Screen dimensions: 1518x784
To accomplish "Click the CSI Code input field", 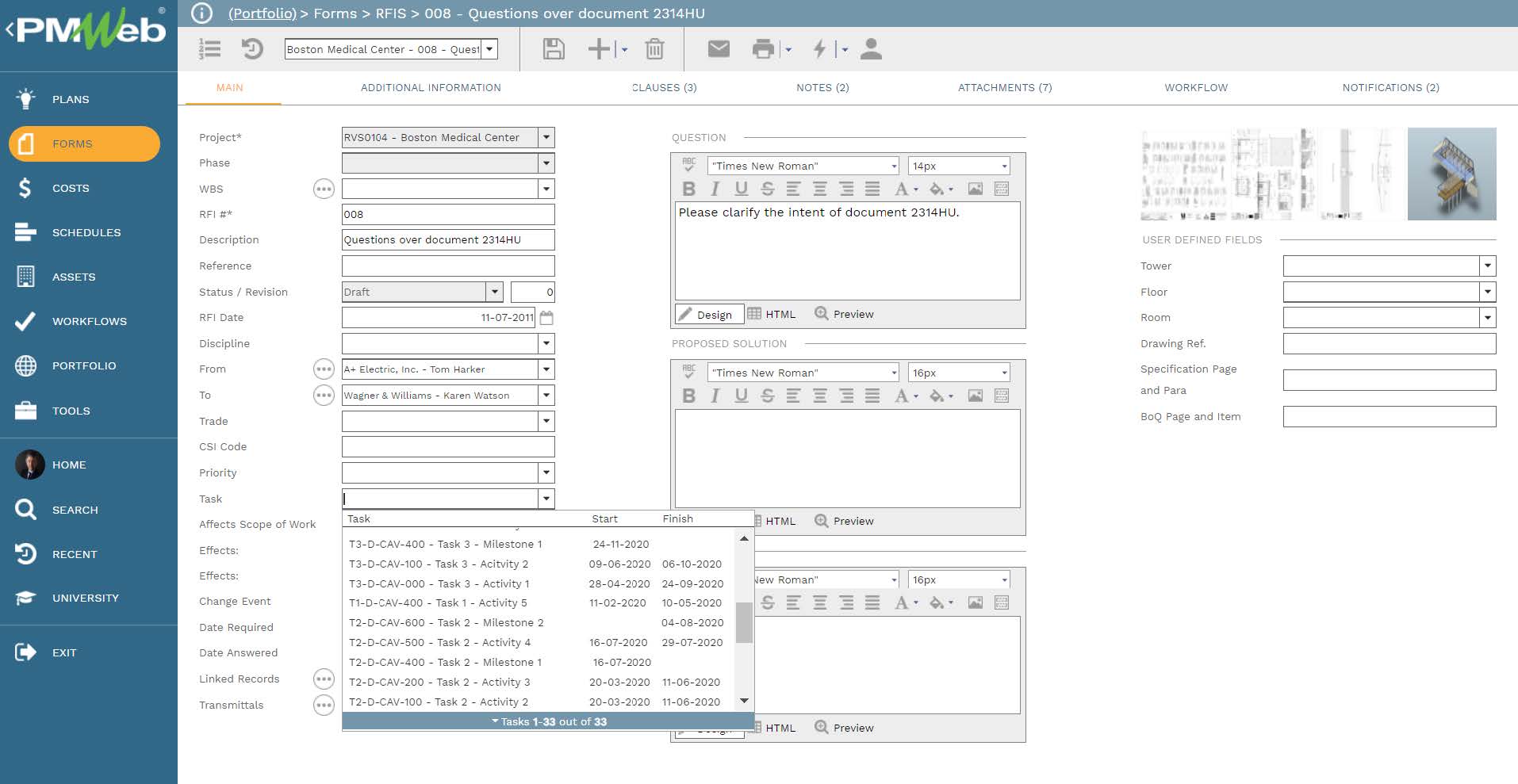I will (448, 447).
